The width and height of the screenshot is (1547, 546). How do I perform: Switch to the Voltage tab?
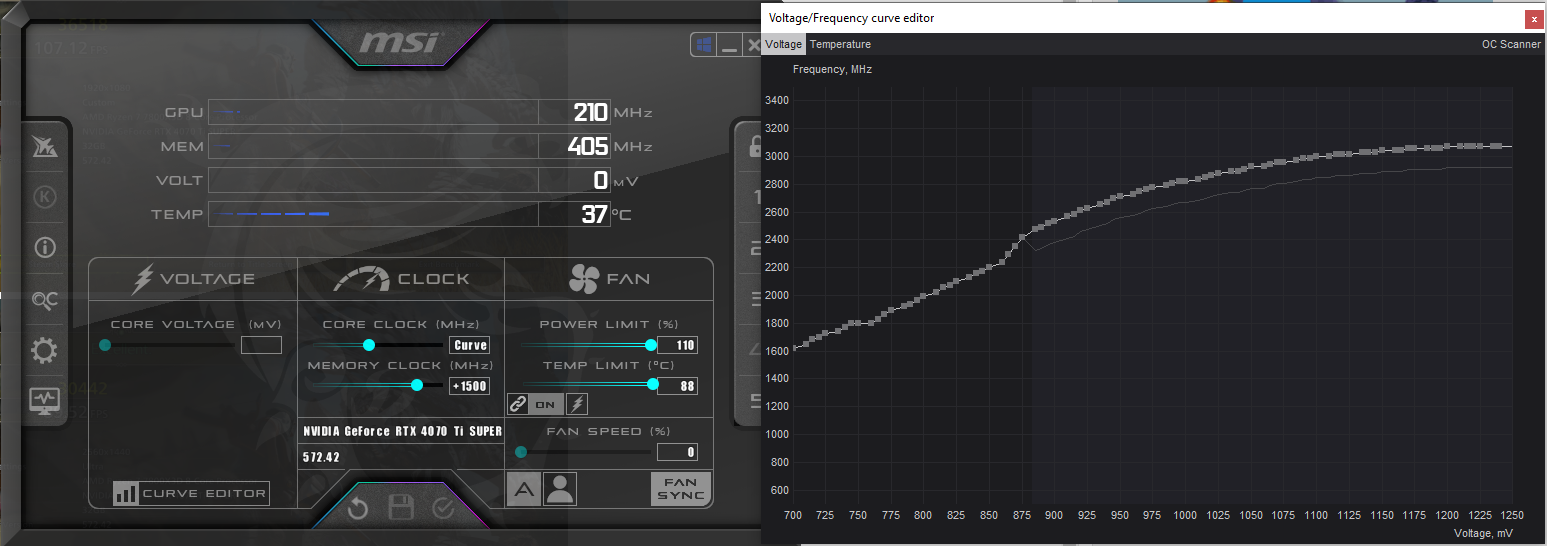[x=783, y=45]
